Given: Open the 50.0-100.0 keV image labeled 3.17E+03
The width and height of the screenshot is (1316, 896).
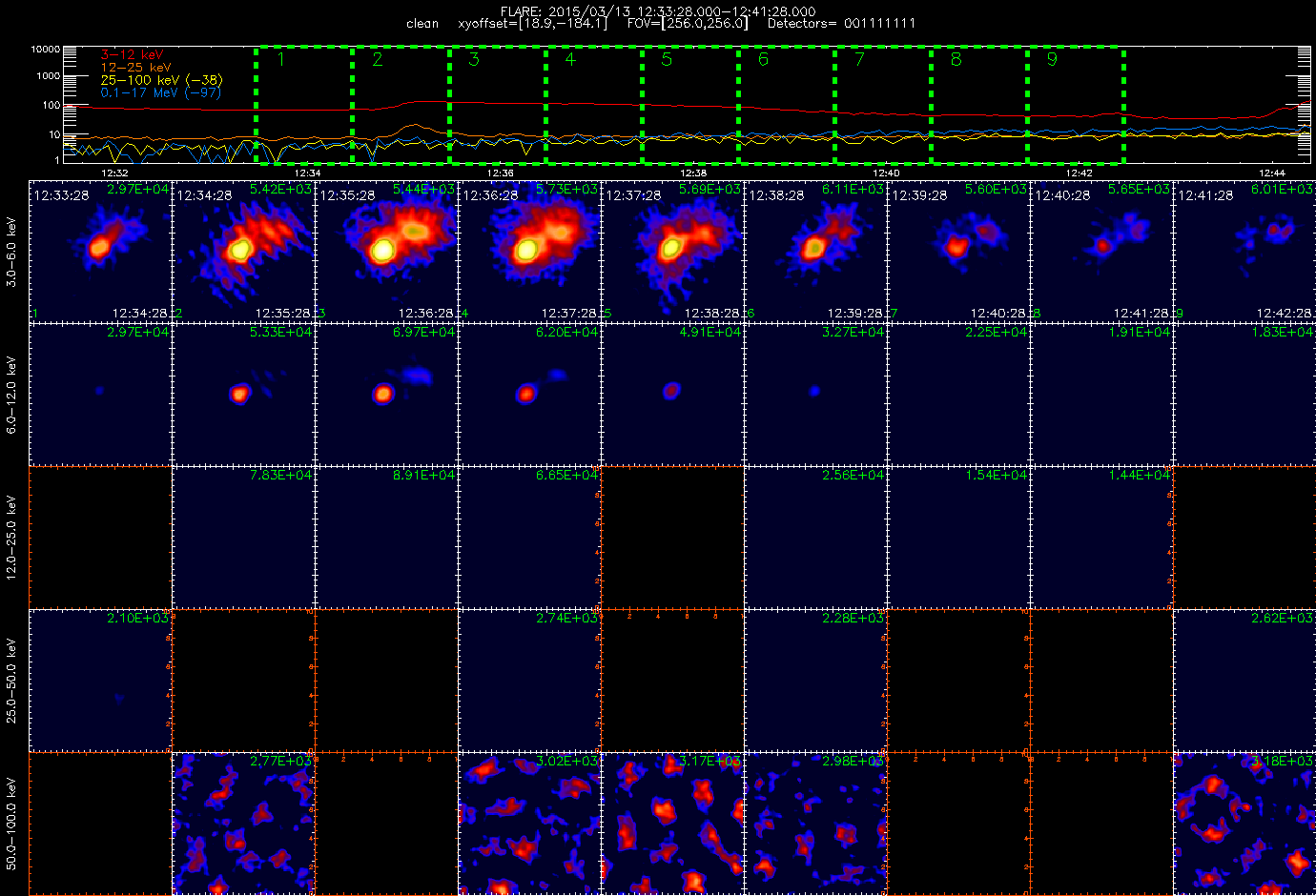Looking at the screenshot, I should coord(673,823).
